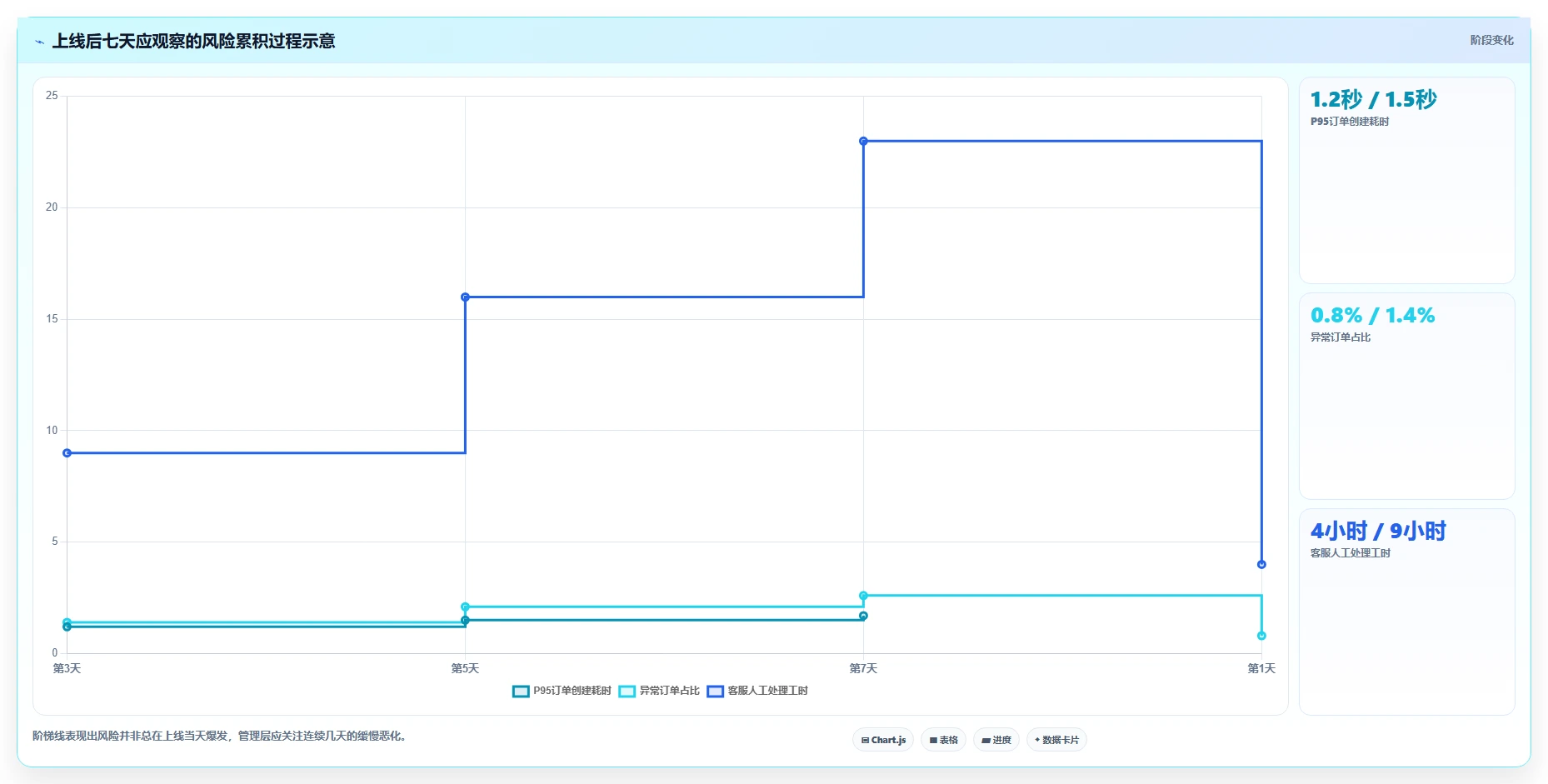Click the footnote starting with 阶梯线表现出风险
This screenshot has width=1548, height=784.
point(222,736)
